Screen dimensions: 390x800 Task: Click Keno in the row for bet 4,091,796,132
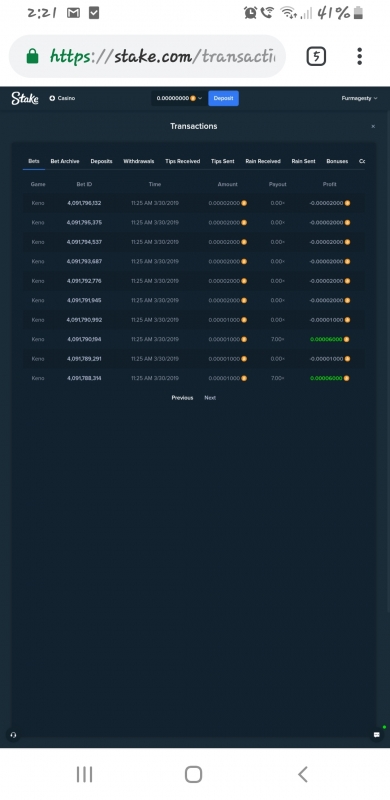pyautogui.click(x=38, y=203)
